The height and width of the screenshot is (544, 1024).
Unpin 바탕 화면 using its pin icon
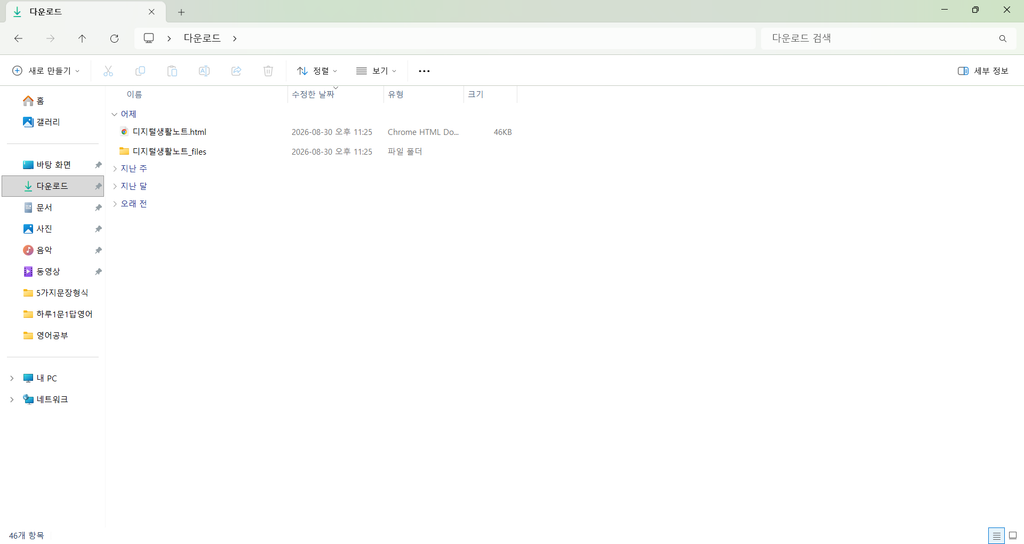coord(98,165)
